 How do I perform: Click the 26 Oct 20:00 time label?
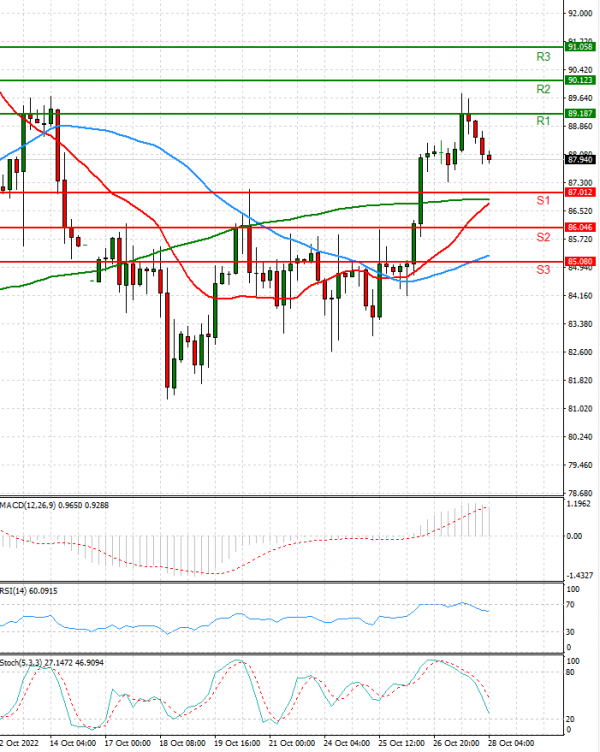click(456, 743)
